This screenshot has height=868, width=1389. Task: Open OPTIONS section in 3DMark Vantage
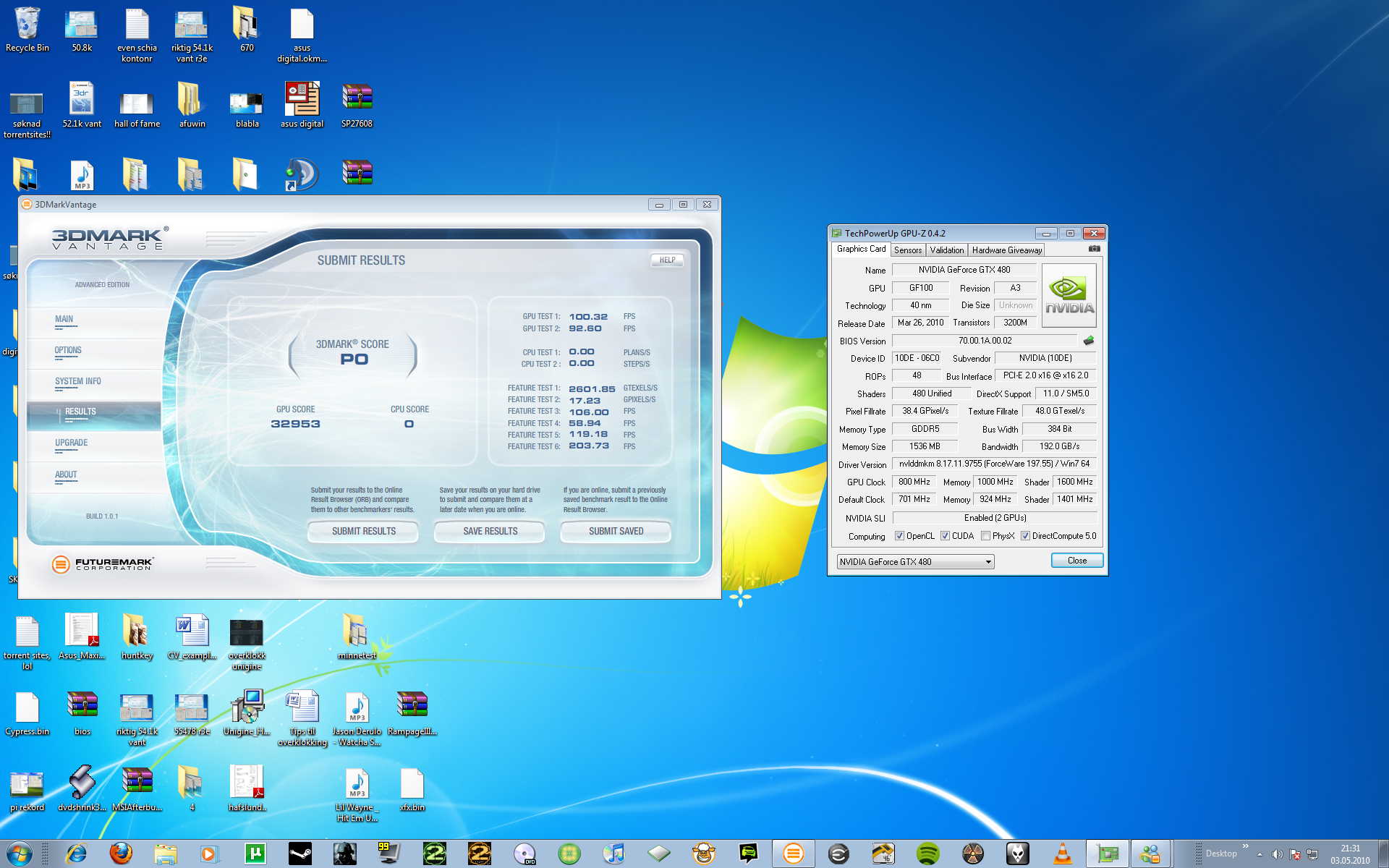pyautogui.click(x=94, y=353)
